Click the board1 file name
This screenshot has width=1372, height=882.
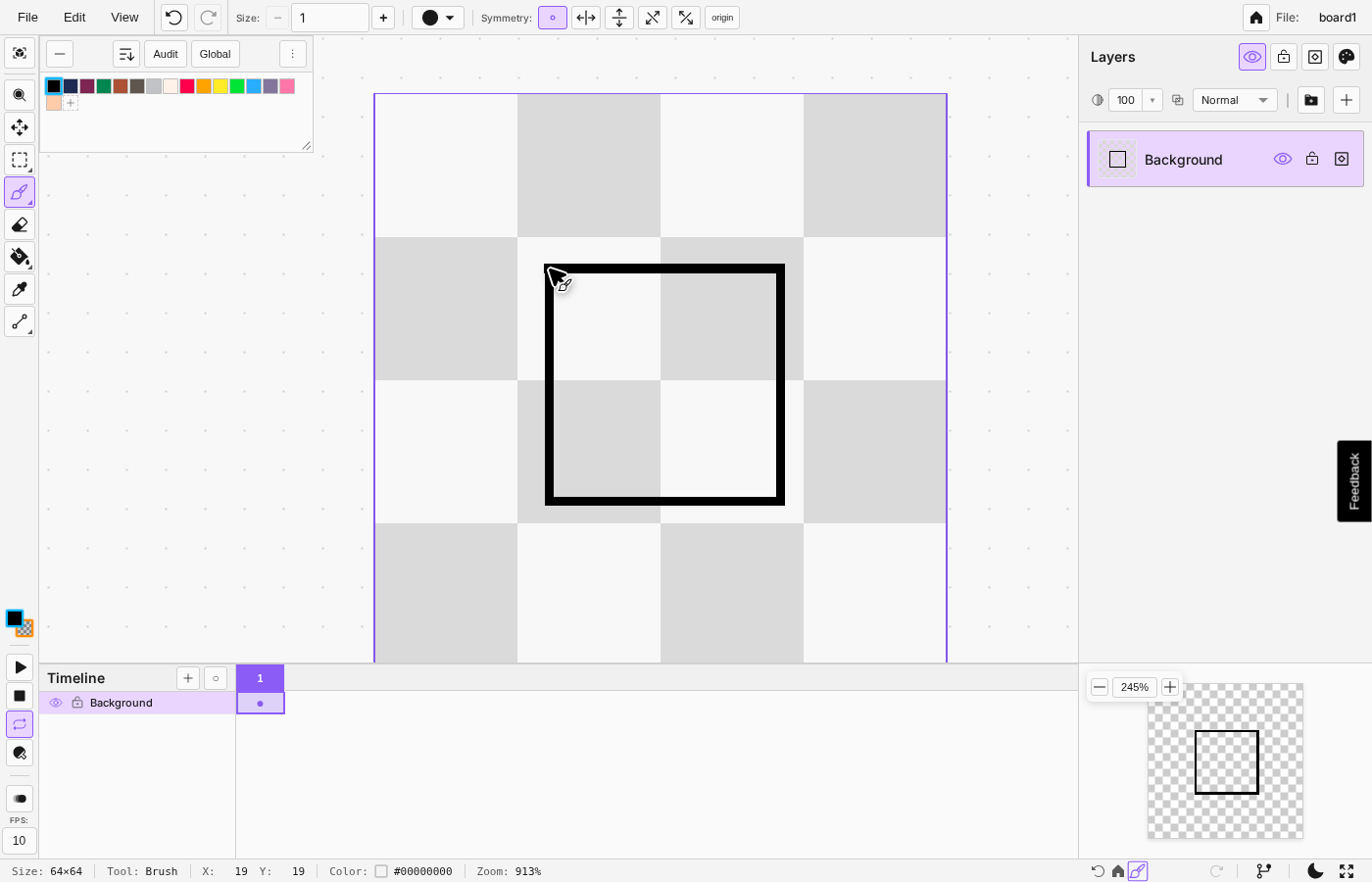click(x=1338, y=18)
